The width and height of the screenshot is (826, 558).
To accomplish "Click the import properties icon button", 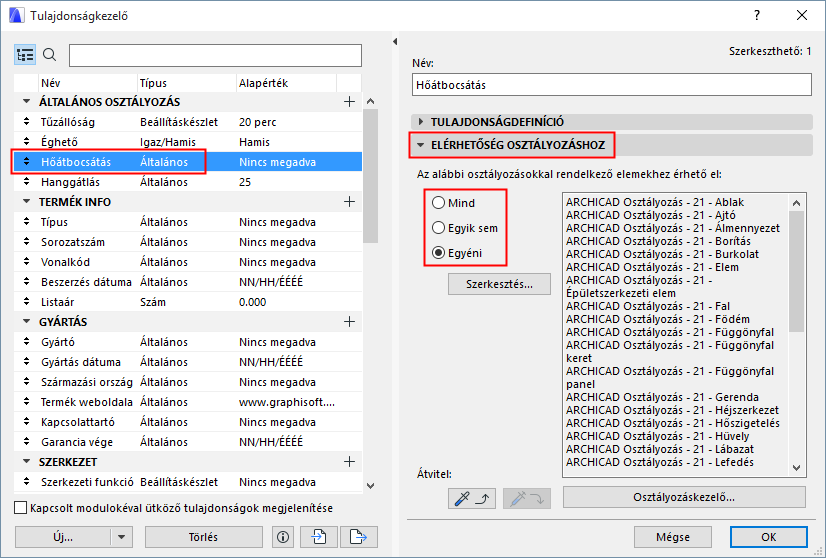I will (x=319, y=537).
